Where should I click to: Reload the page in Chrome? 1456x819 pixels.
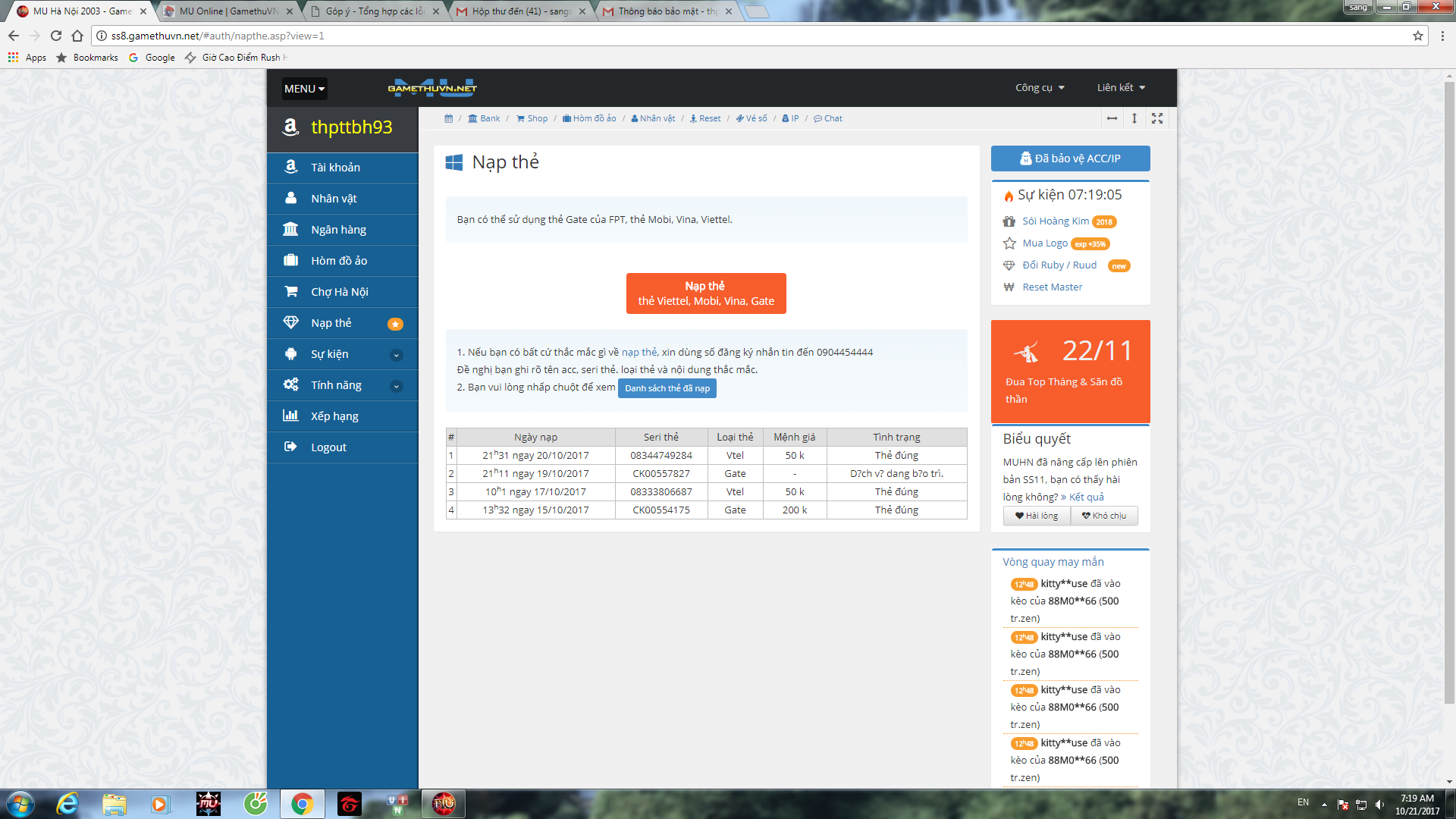pyautogui.click(x=55, y=36)
